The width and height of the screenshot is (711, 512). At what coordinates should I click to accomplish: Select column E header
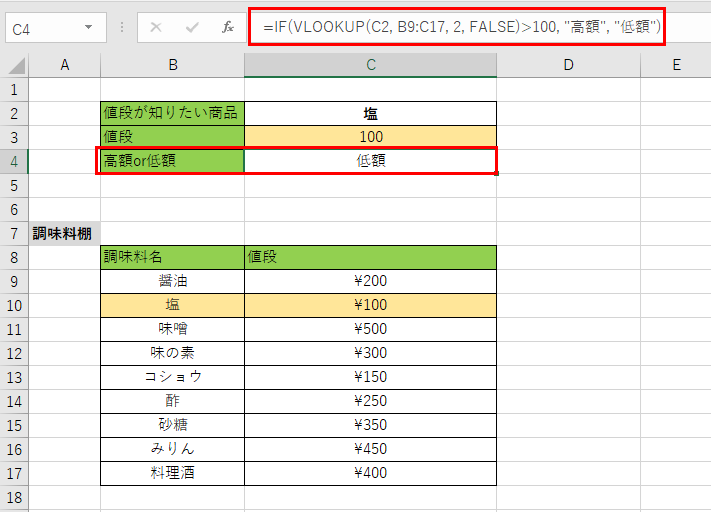click(x=676, y=65)
